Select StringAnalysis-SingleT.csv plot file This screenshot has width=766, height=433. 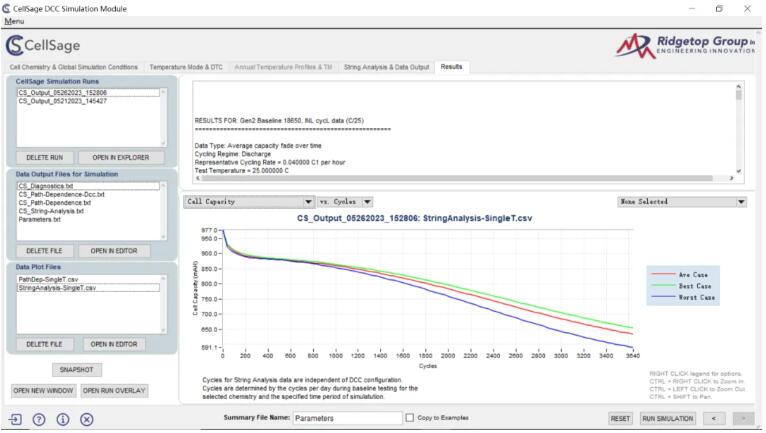(88, 288)
